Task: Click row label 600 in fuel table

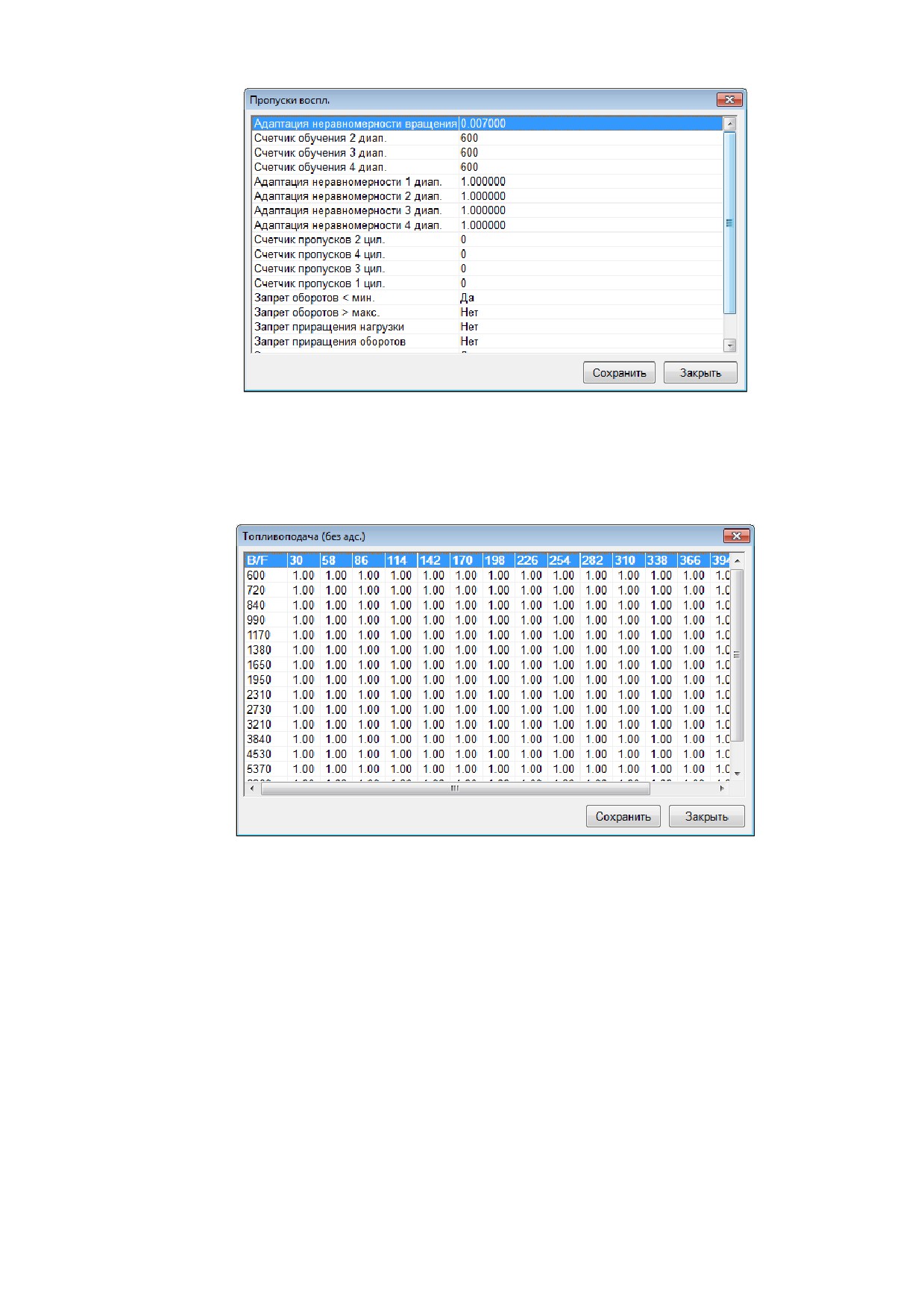Action: pyautogui.click(x=256, y=575)
